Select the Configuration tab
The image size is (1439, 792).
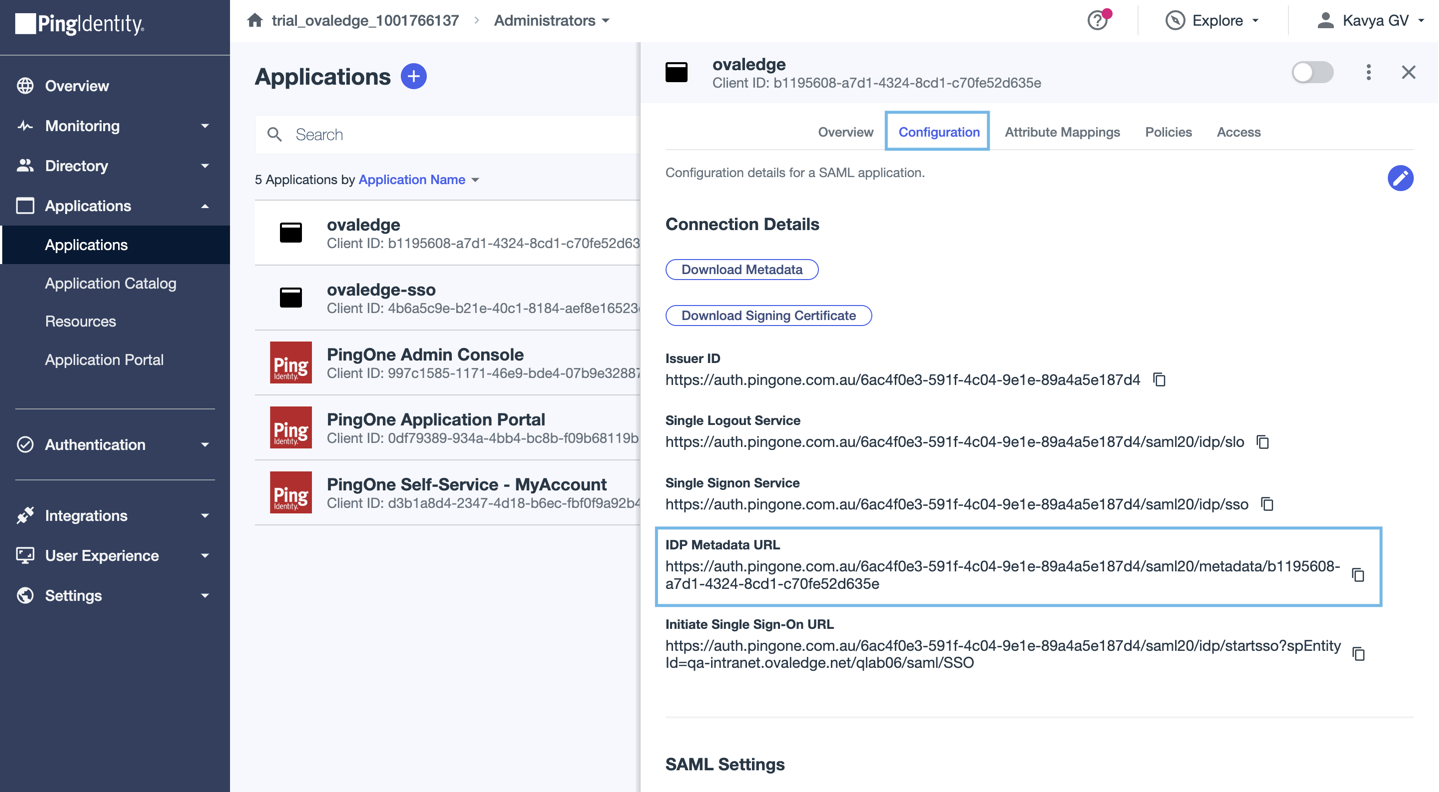(x=939, y=132)
